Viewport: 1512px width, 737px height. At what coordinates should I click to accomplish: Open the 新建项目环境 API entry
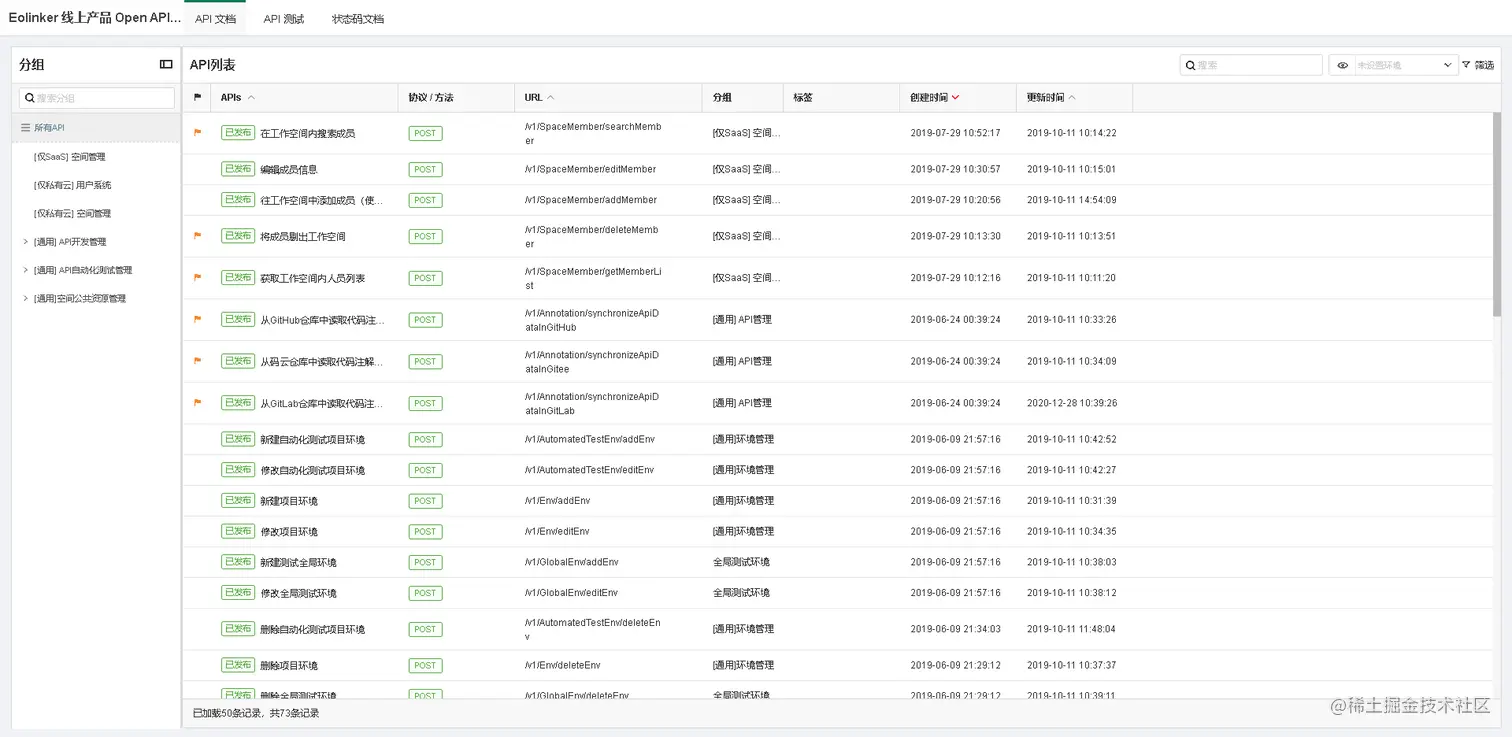click(x=289, y=501)
